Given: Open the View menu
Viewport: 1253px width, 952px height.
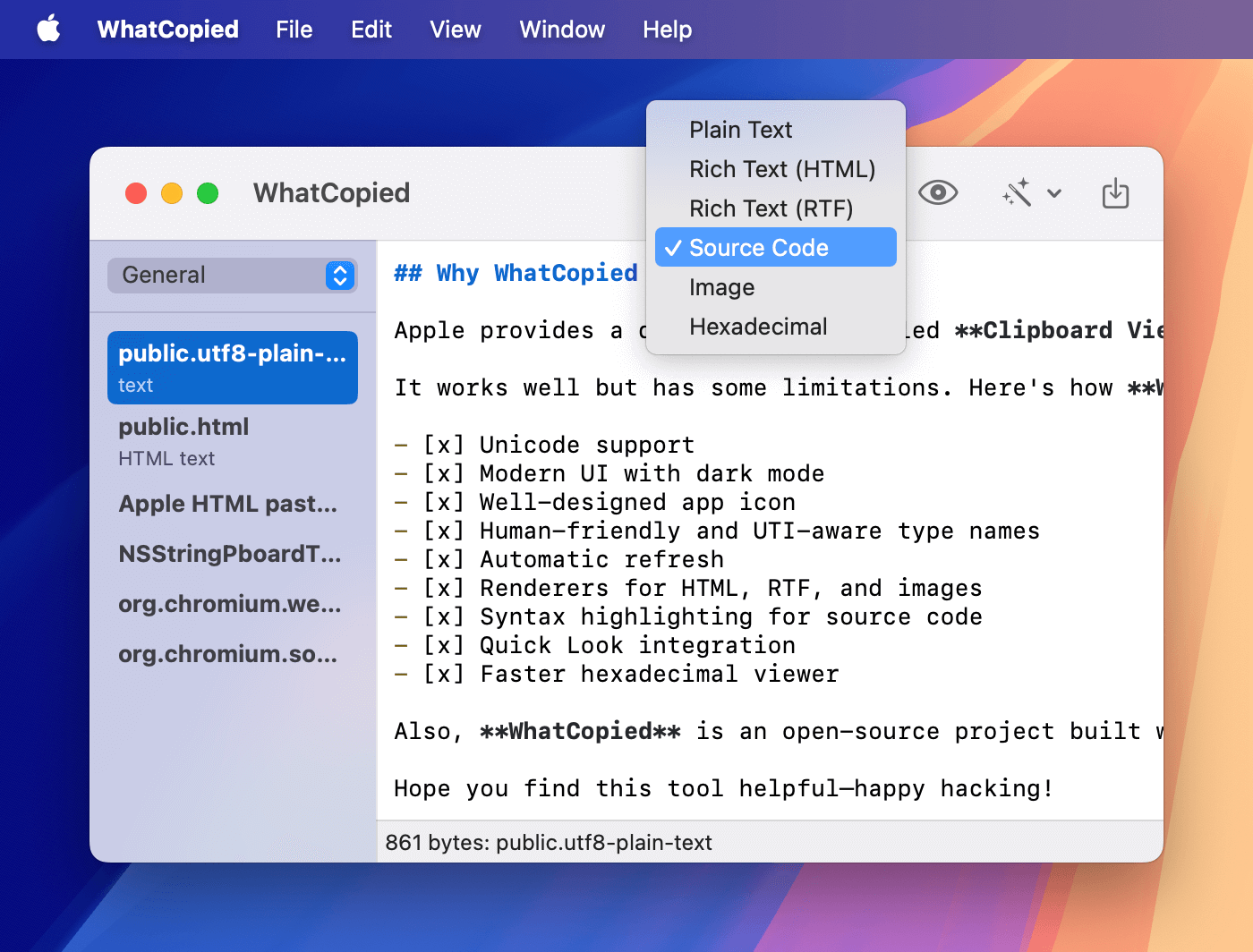Looking at the screenshot, I should point(456,30).
